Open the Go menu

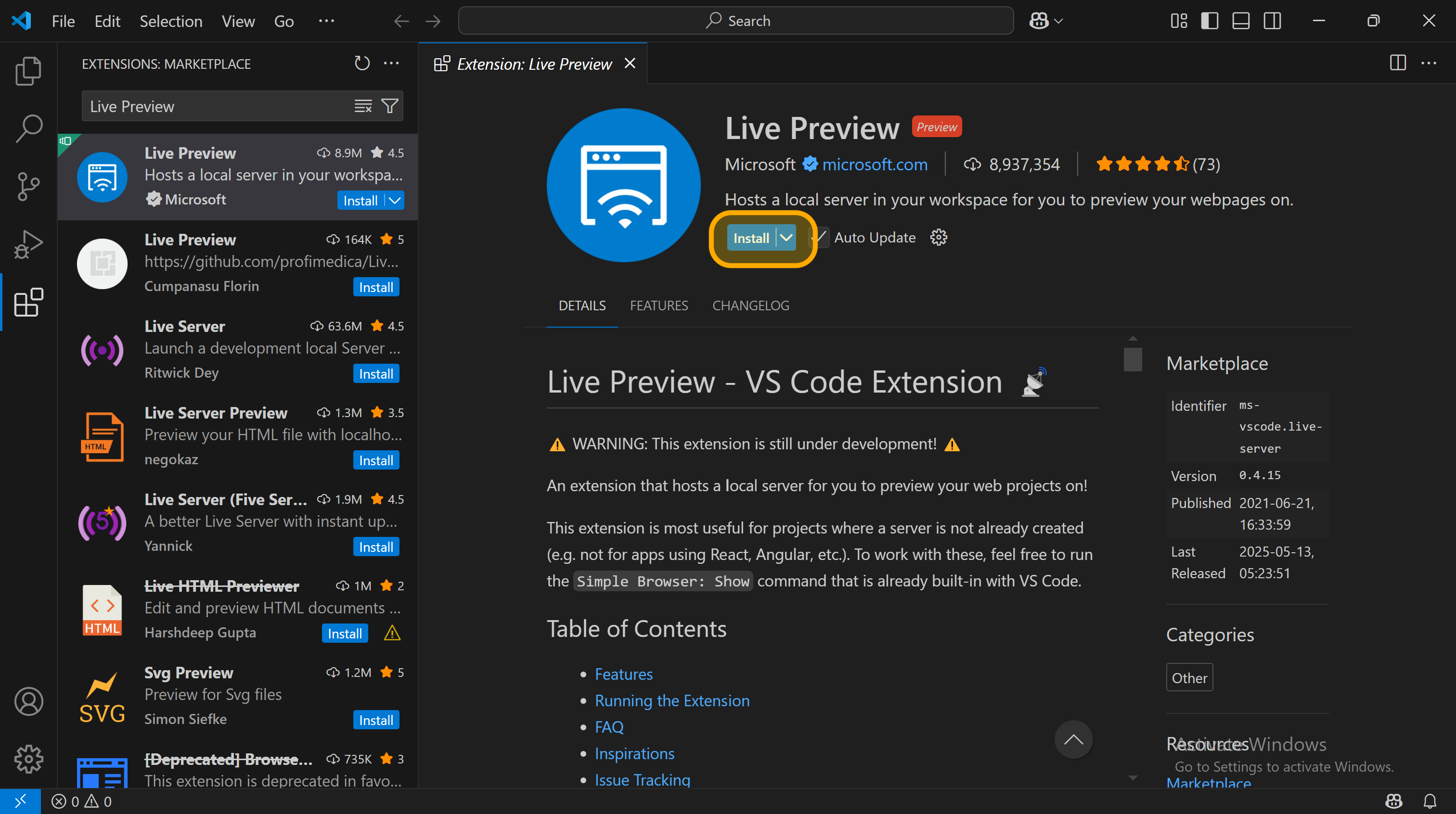(283, 22)
